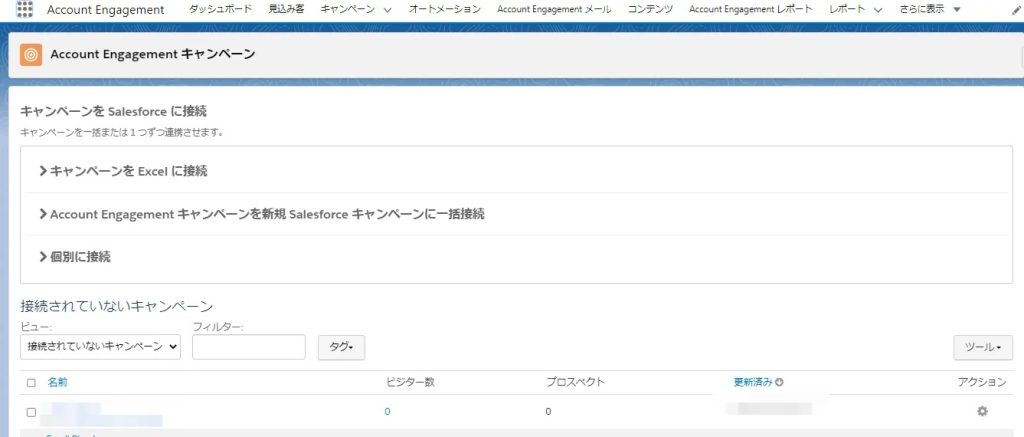Open the Account Engagement レポート tab
The image size is (1024, 437).
click(751, 9)
